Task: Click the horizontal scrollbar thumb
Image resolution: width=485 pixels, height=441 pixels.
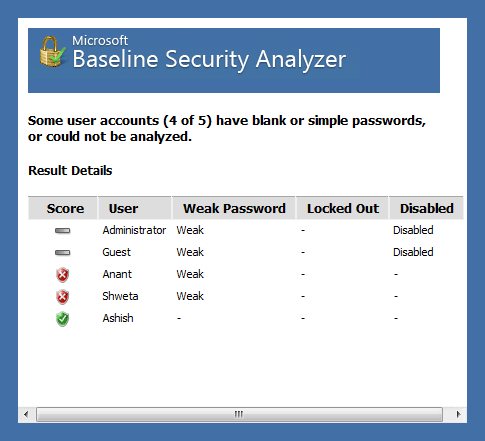Action: 239,414
